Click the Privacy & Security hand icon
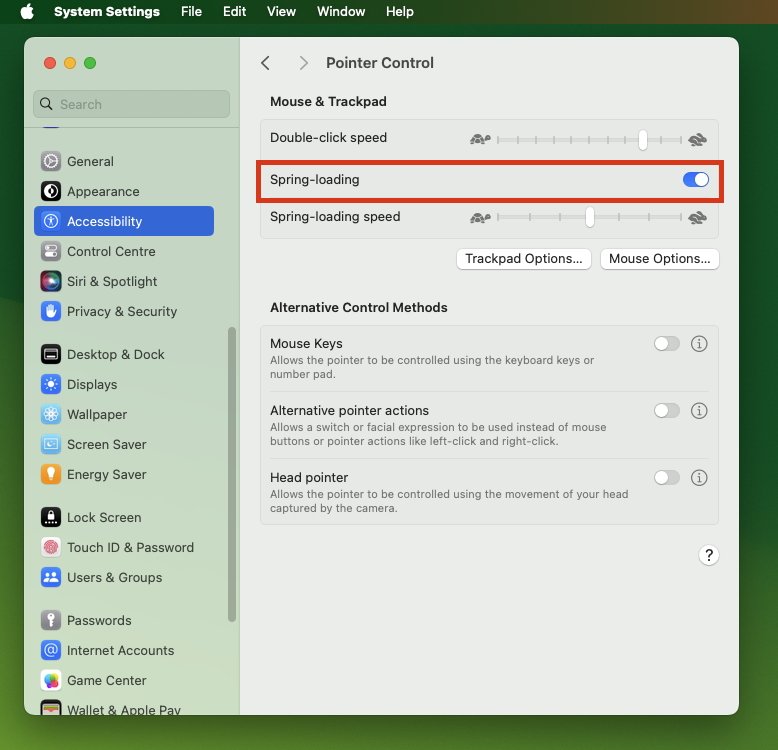 (x=51, y=312)
